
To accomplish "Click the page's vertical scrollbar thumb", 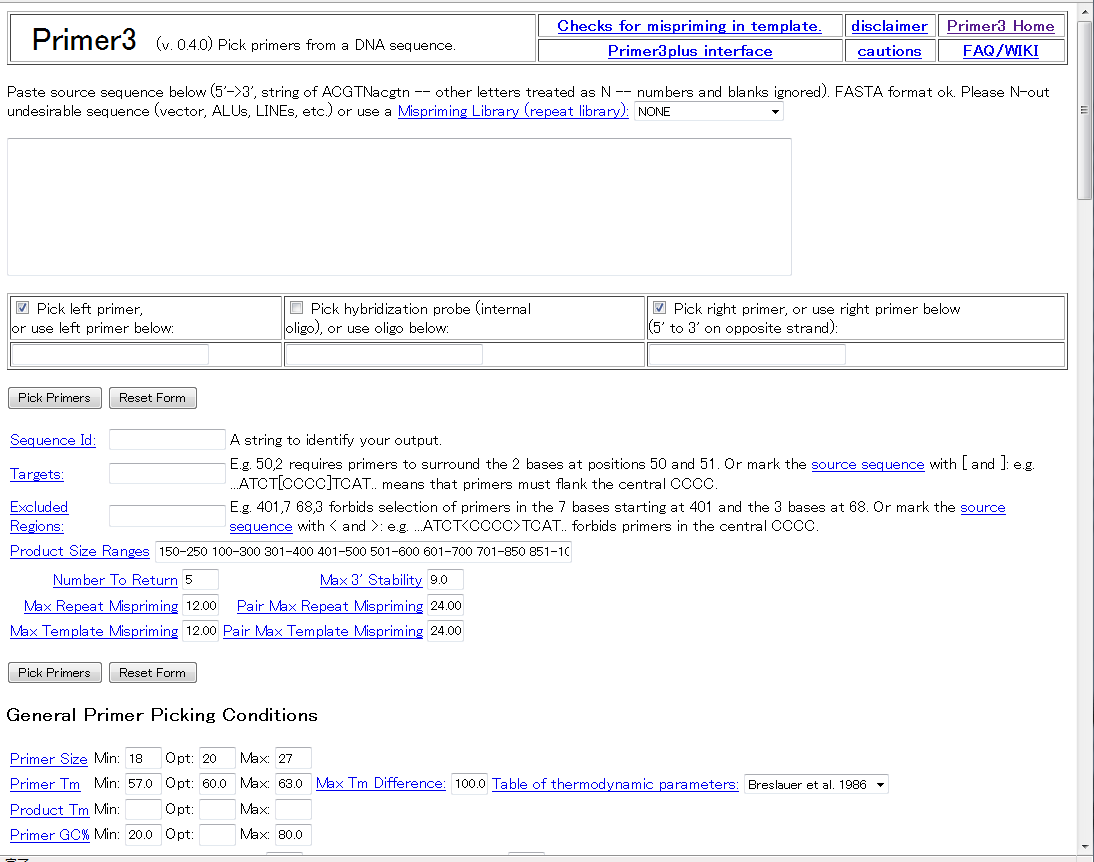I will tap(1084, 109).
